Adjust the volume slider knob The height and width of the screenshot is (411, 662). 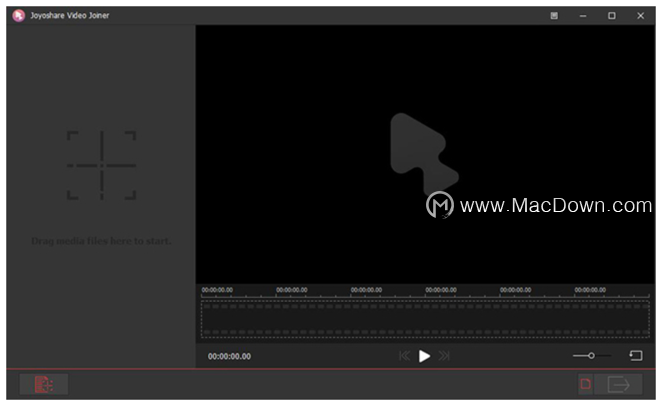click(591, 356)
